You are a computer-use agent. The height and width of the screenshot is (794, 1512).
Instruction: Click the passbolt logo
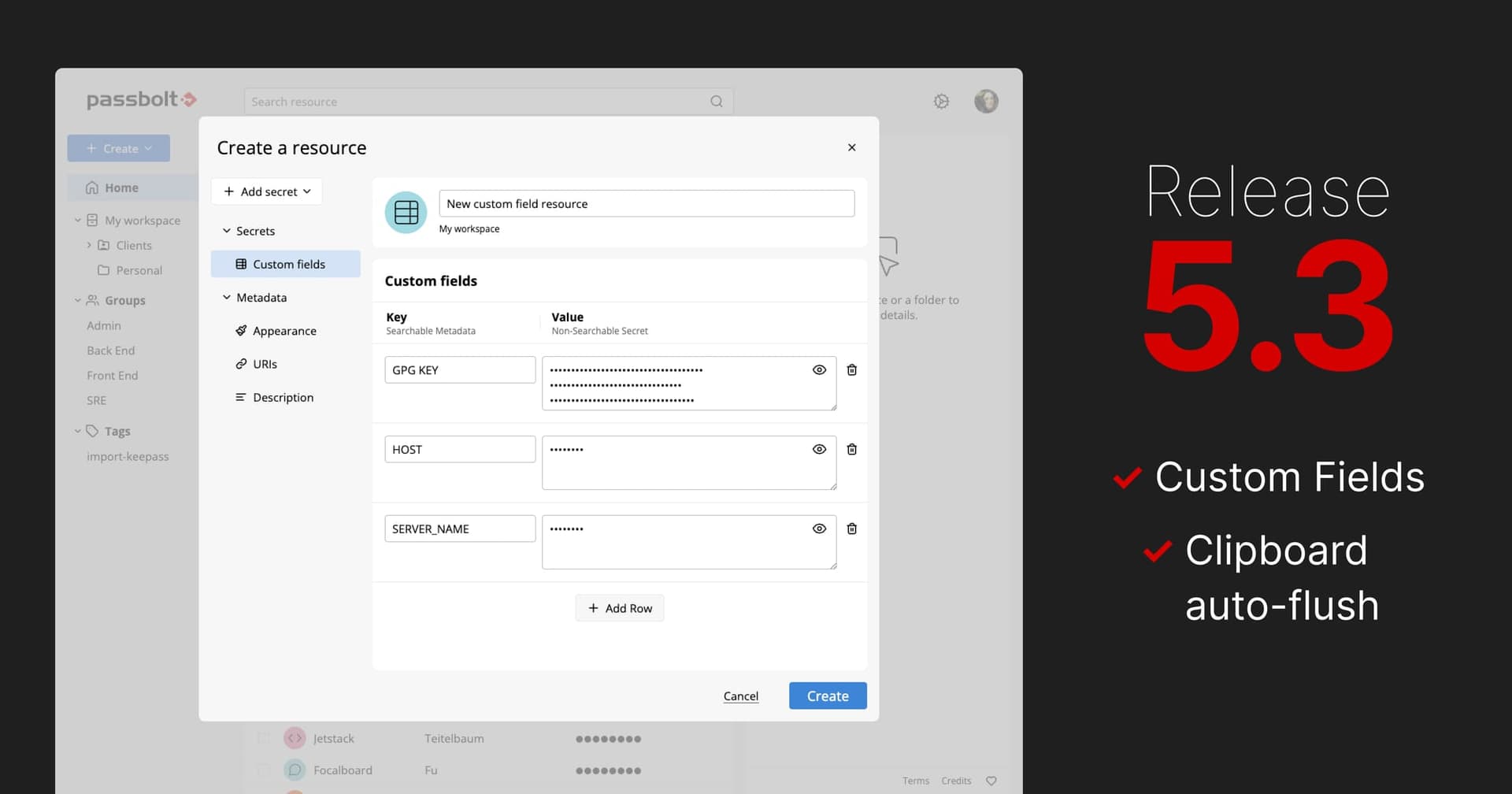pyautogui.click(x=141, y=100)
